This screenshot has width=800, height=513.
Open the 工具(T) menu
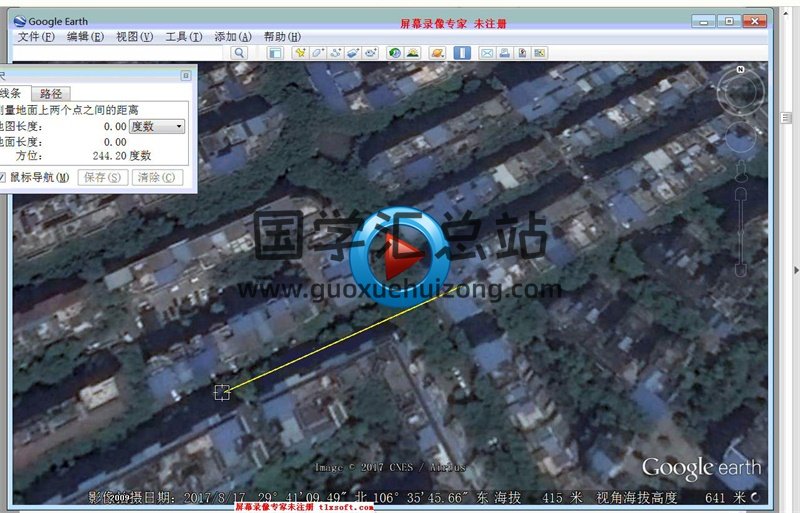coord(182,37)
